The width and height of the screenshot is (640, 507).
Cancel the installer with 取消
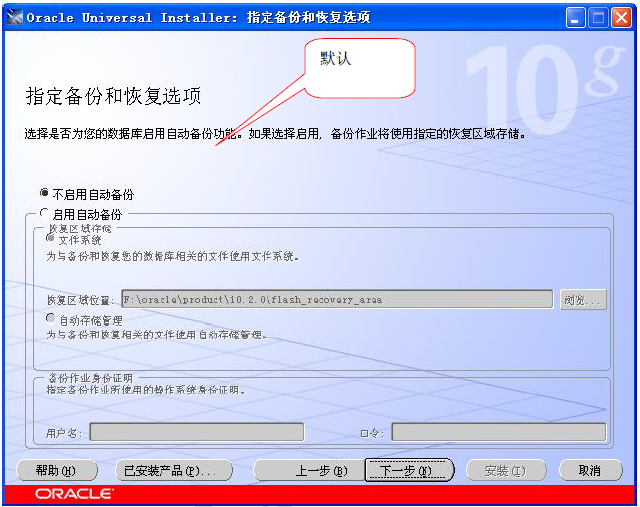pyautogui.click(x=591, y=471)
